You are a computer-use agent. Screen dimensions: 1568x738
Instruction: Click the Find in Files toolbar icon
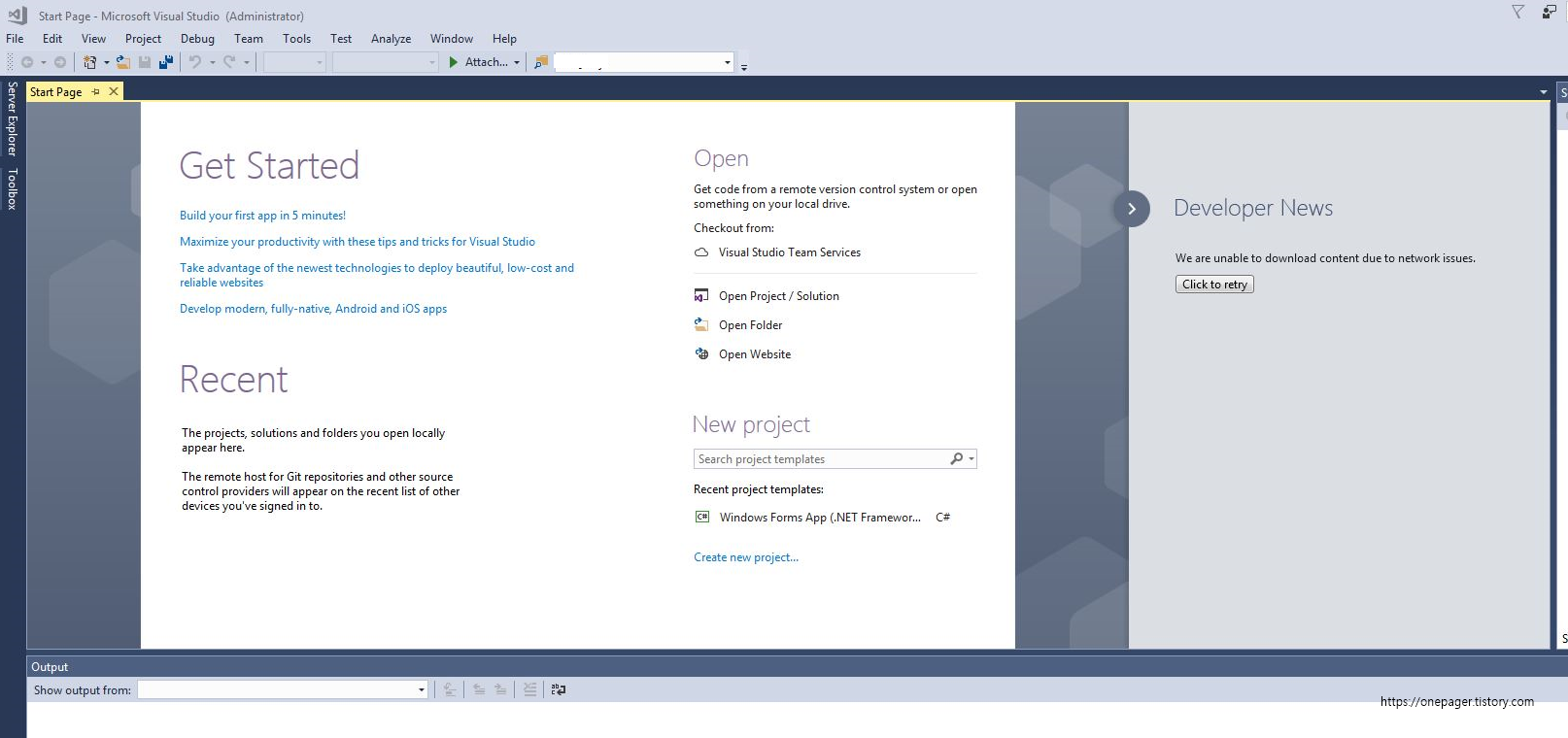(x=541, y=62)
